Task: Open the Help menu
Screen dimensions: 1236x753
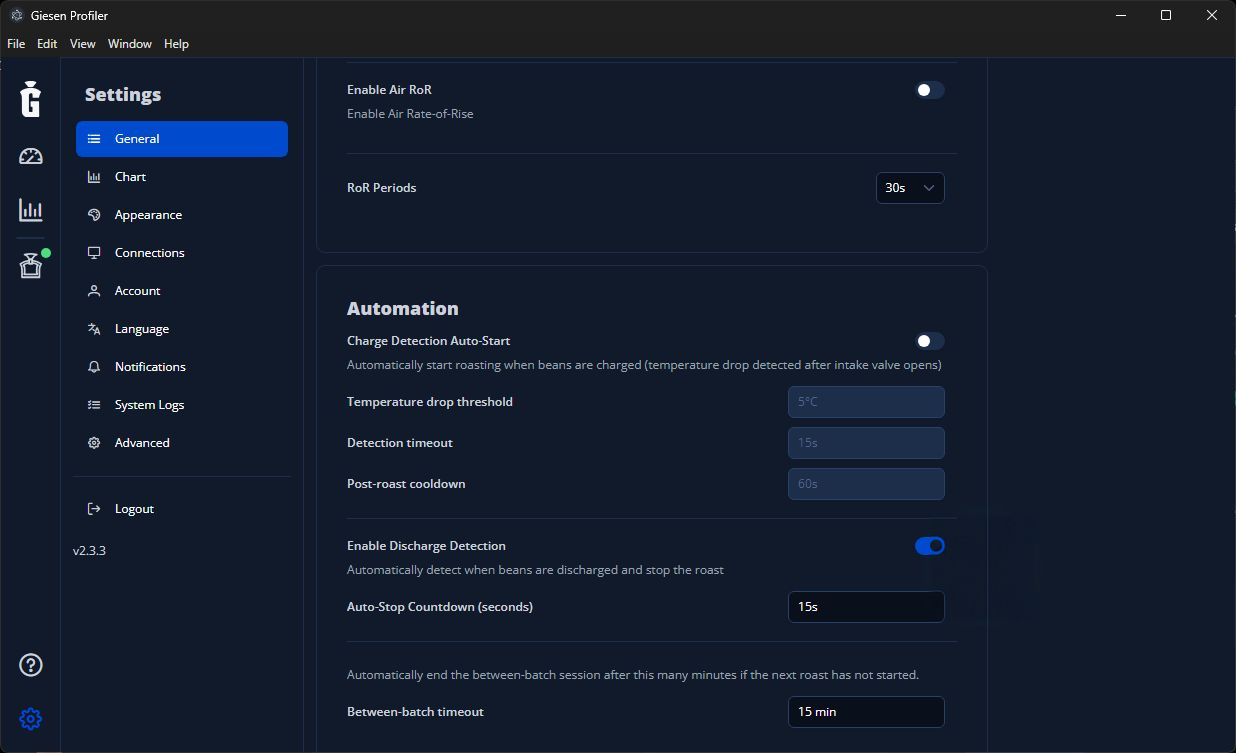Action: click(x=176, y=44)
